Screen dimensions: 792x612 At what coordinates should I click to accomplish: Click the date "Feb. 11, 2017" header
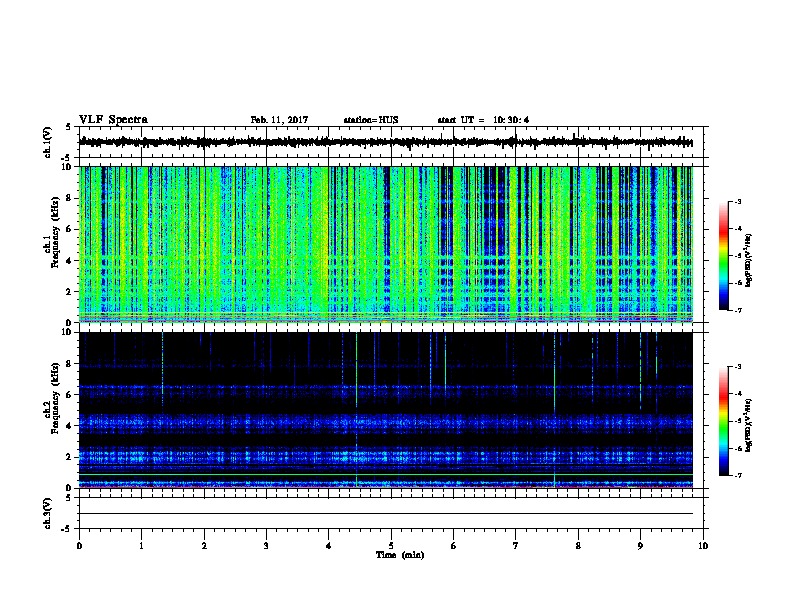pyautogui.click(x=279, y=120)
